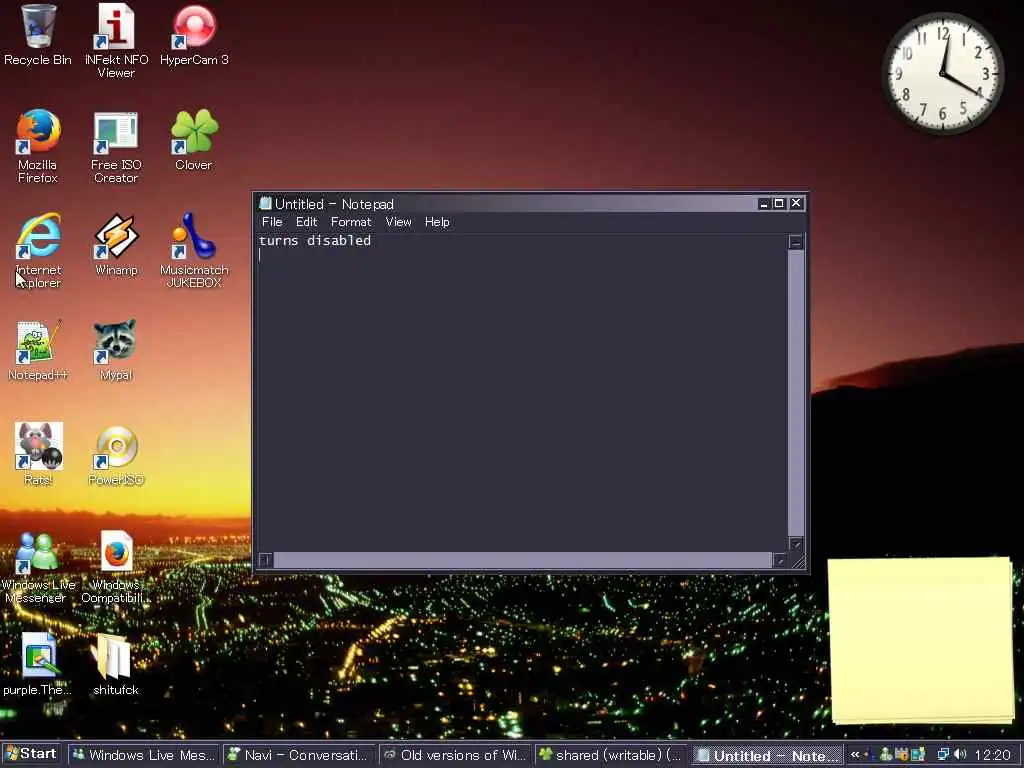Viewport: 1024px width, 768px height.
Task: Select the Mozilla Firefox desktop icon
Action: 38,146
